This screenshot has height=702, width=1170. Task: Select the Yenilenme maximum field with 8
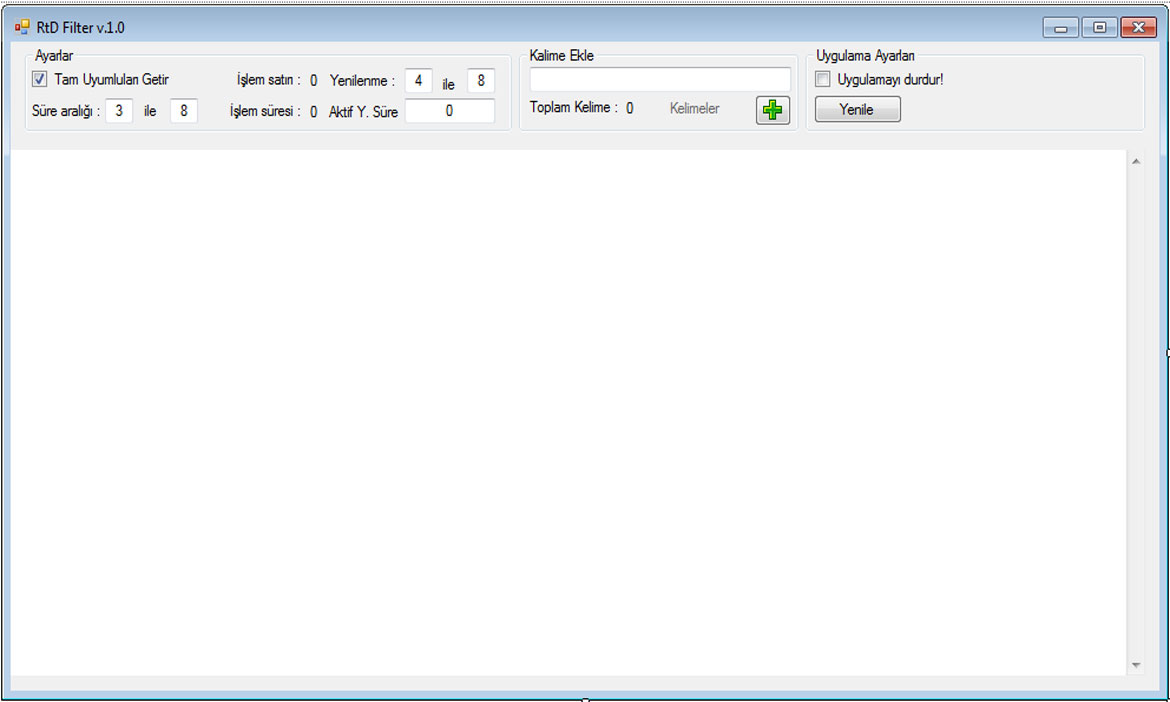(x=481, y=81)
